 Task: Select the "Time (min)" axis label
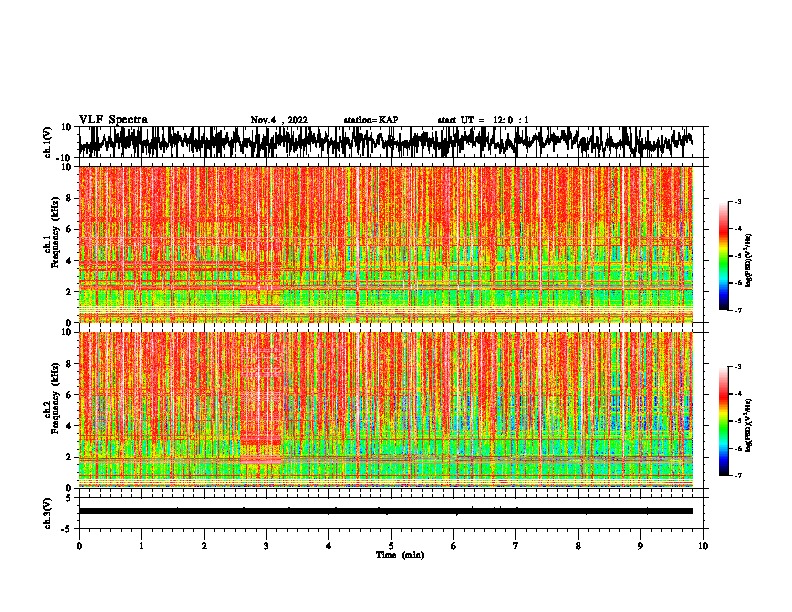400,555
